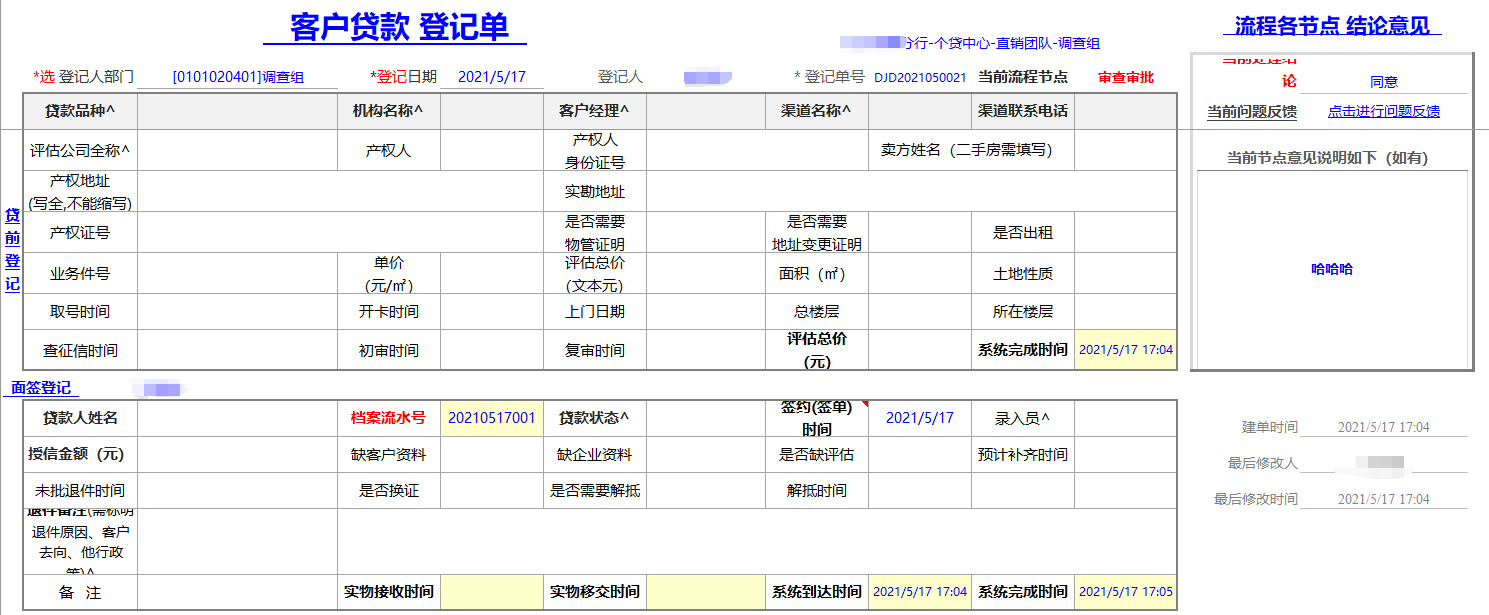
Task: Select the 贷款状态 dropdown cell
Action: tap(706, 418)
